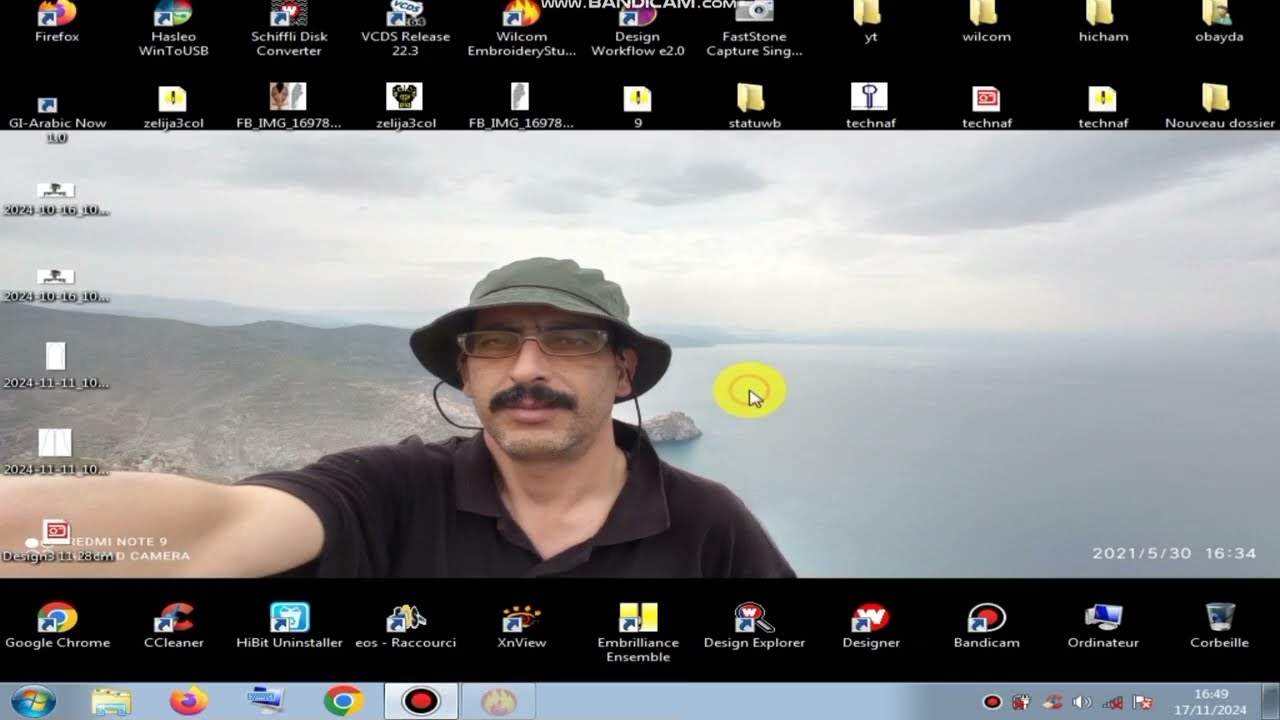Select the eos - Raccourci shortcut
This screenshot has width=1280, height=720.
tap(405, 626)
